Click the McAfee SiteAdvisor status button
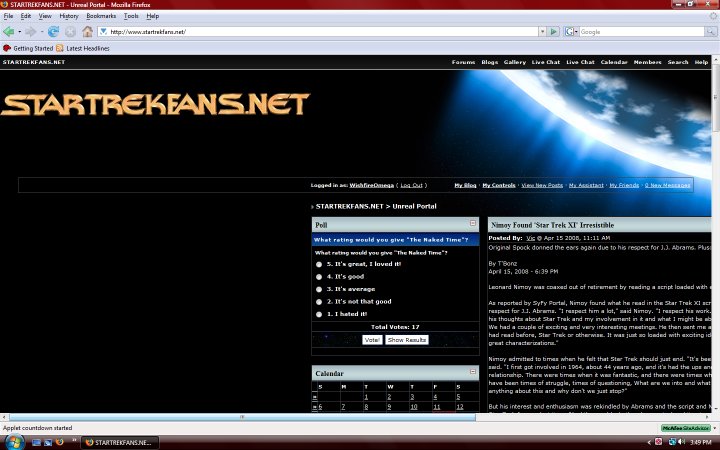720x450 pixels. tap(686, 428)
